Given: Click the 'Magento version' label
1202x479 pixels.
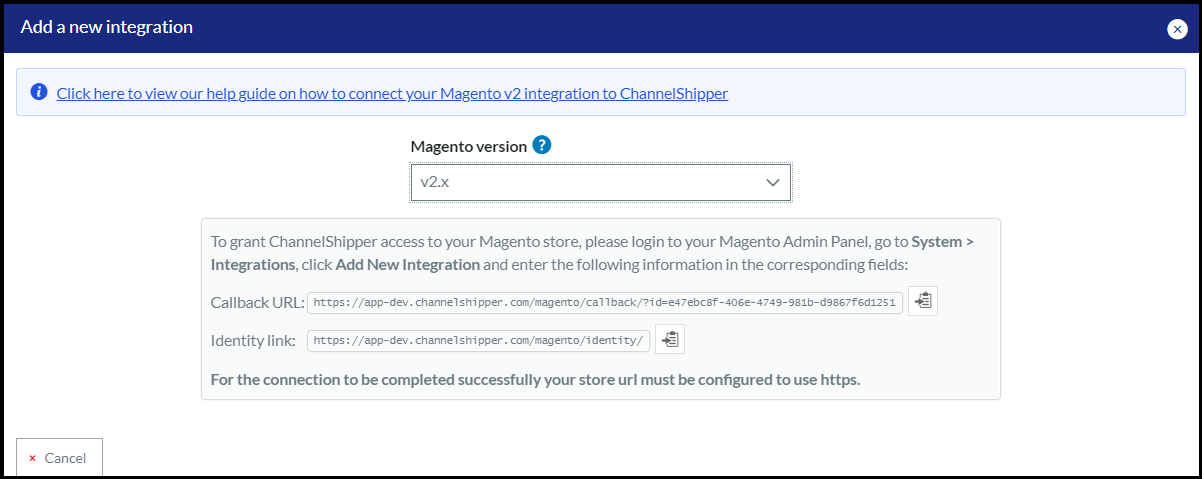Looking at the screenshot, I should (x=469, y=146).
